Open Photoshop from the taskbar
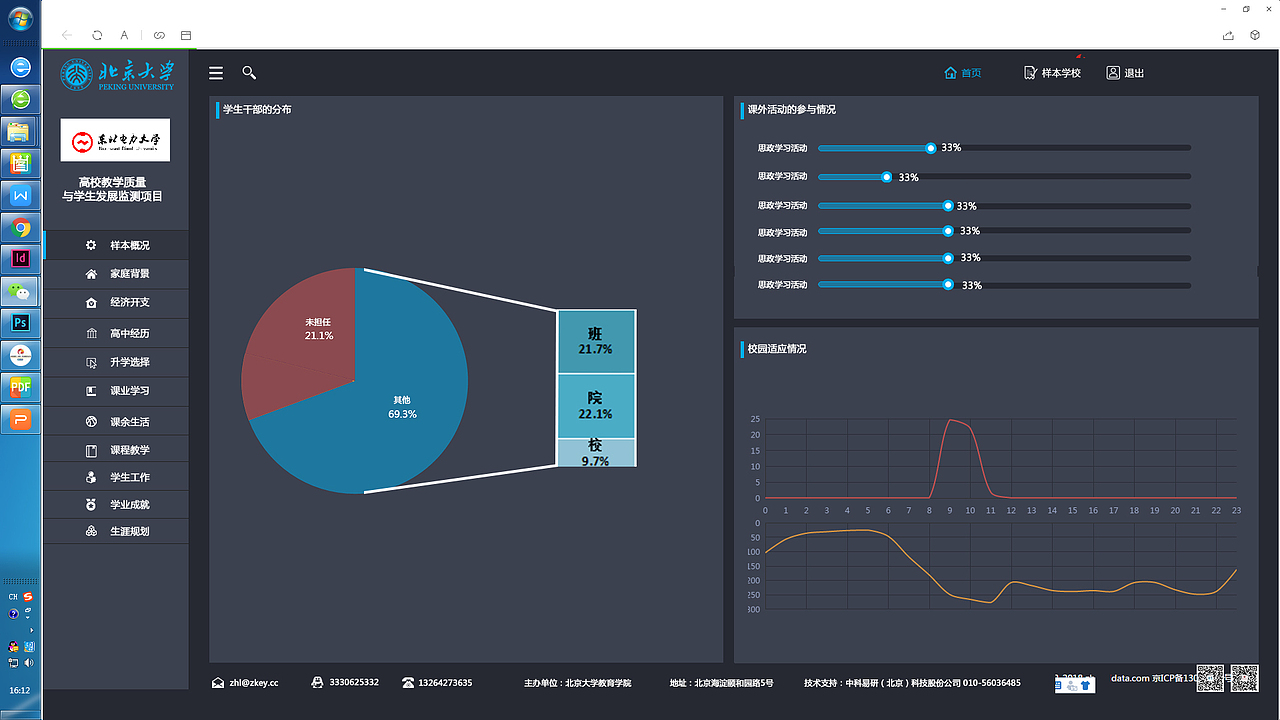The image size is (1280, 720). point(20,323)
